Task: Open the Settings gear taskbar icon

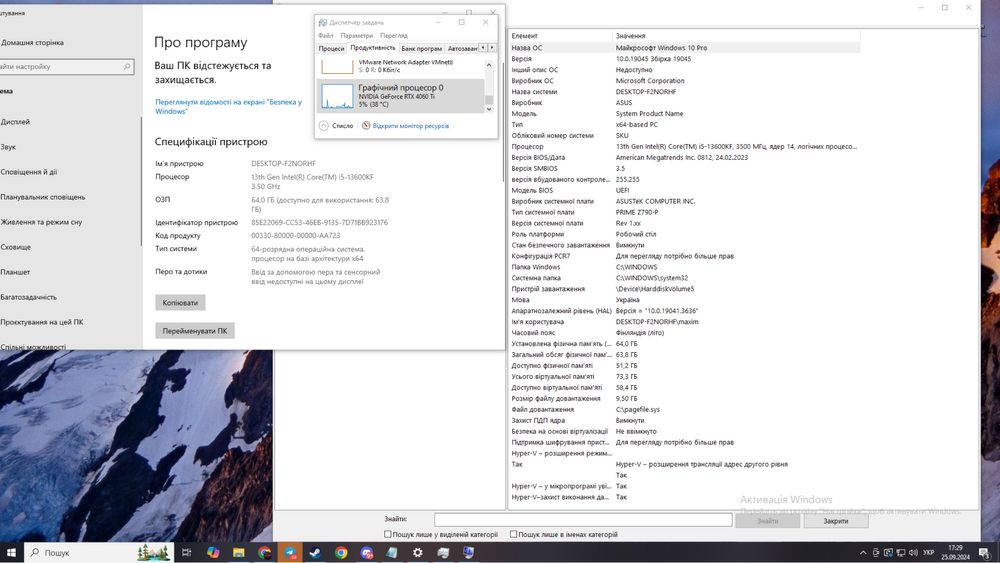Action: [417, 552]
